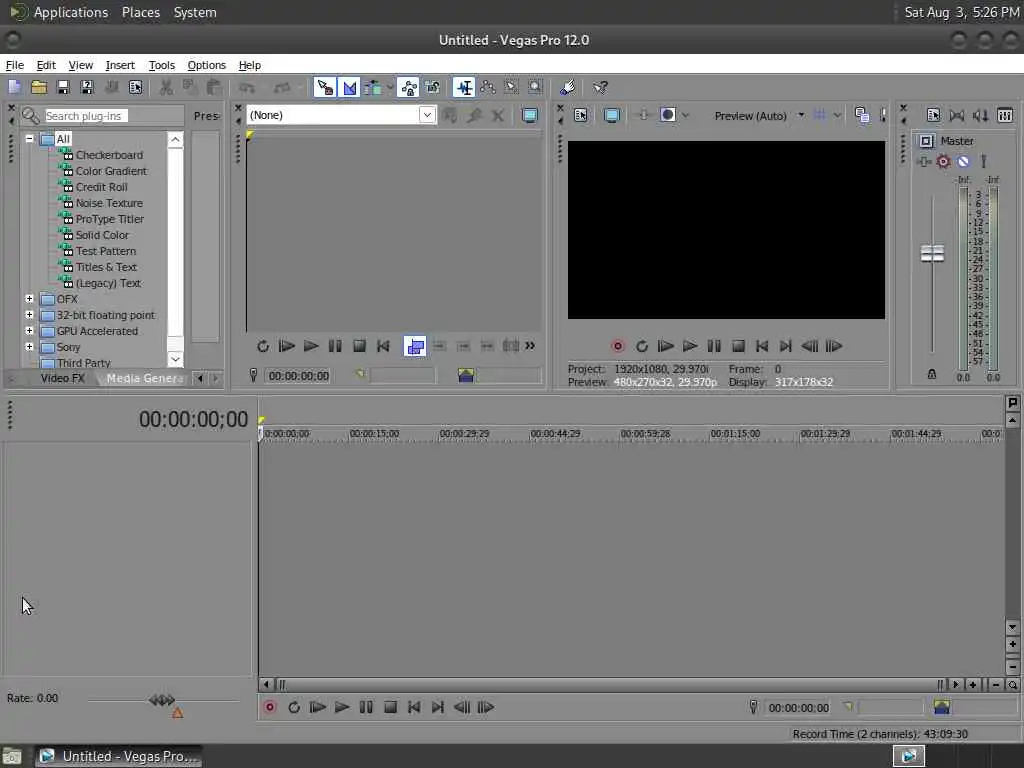
Task: Click the timeline Record button
Action: tap(269, 707)
